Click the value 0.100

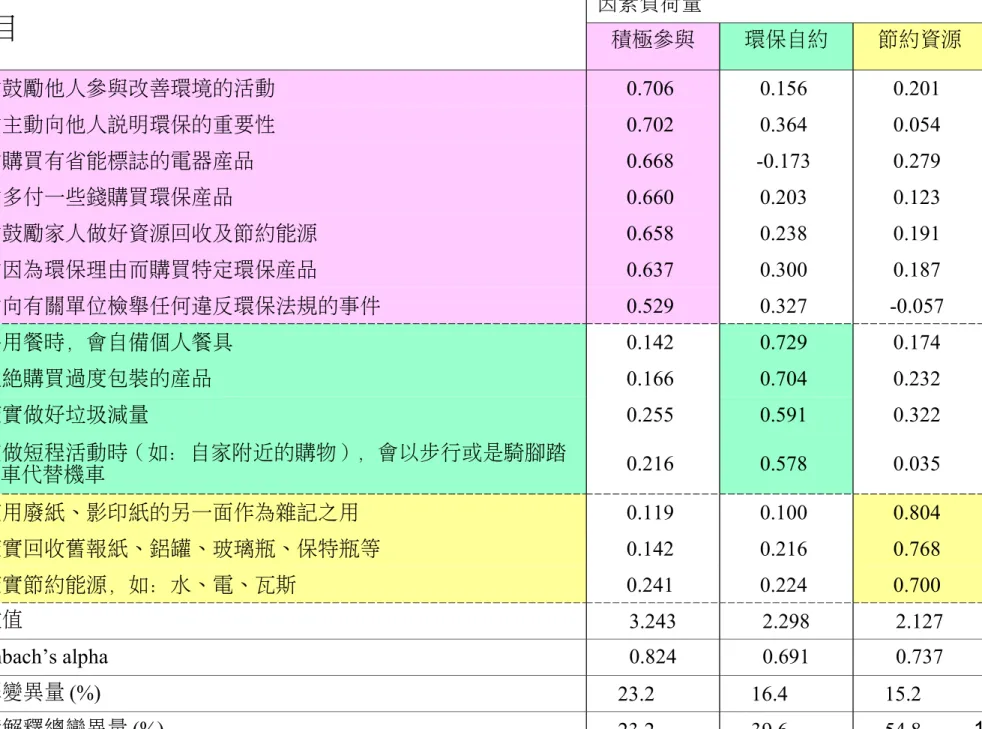[x=783, y=513]
